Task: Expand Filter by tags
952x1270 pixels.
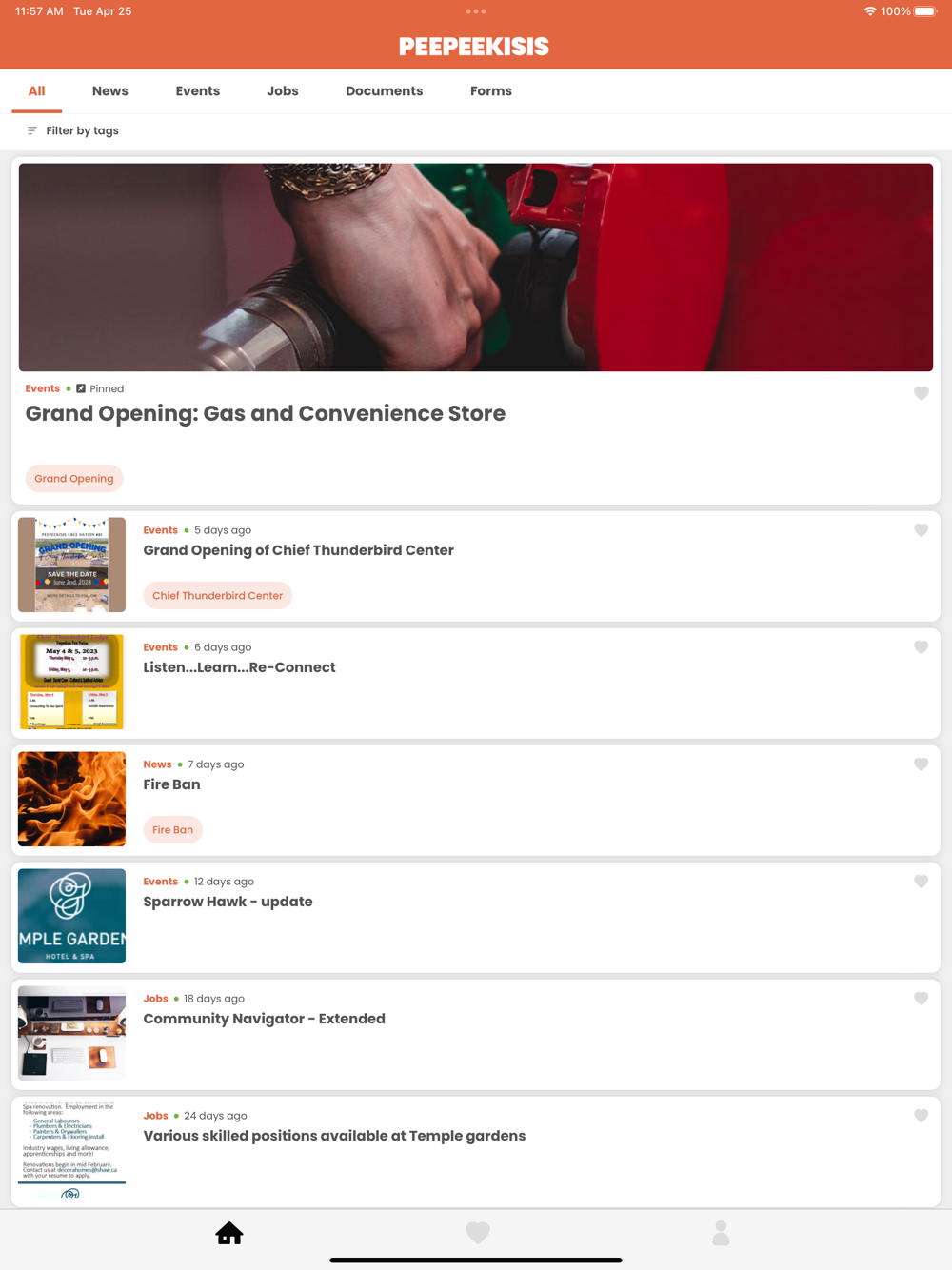Action: point(73,130)
